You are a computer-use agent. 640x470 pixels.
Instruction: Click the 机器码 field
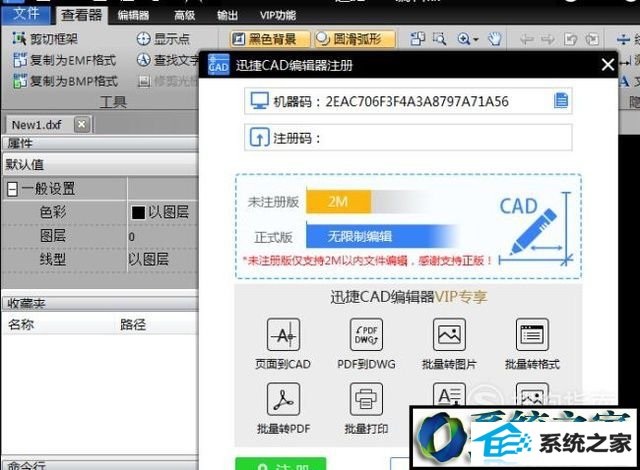(408, 101)
